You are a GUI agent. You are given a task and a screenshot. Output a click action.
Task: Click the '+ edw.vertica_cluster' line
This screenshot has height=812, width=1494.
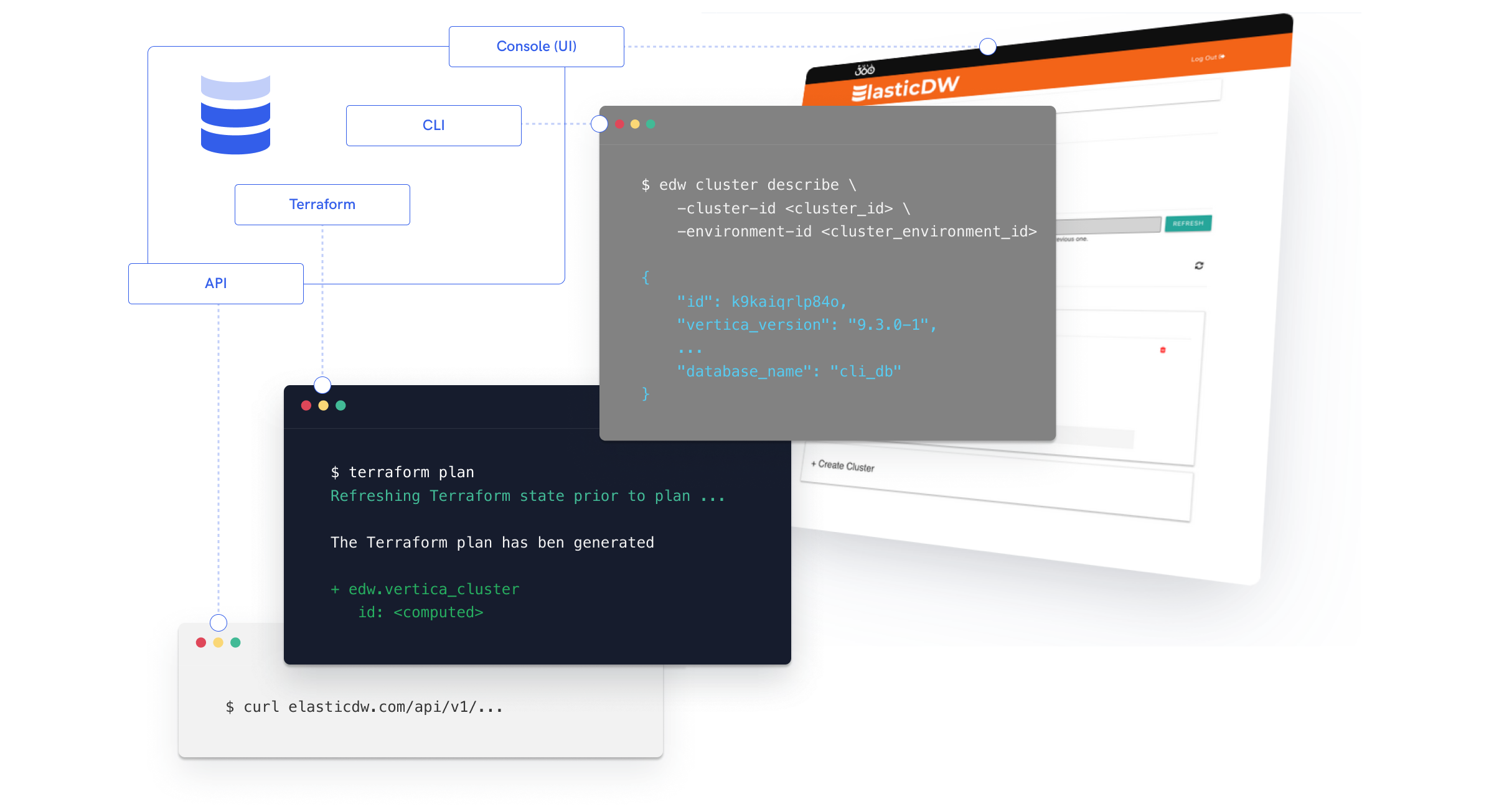tap(425, 589)
